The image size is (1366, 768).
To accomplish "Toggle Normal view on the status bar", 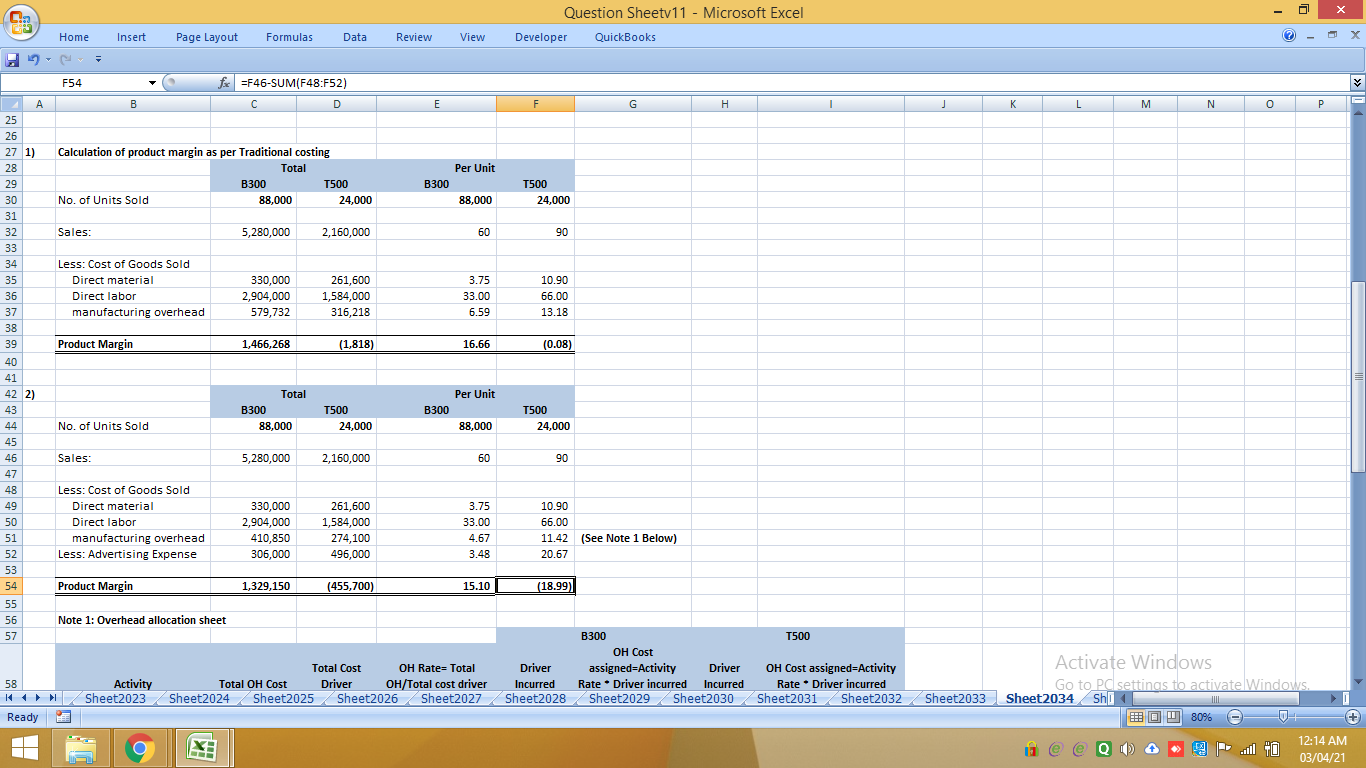I will 1134,717.
